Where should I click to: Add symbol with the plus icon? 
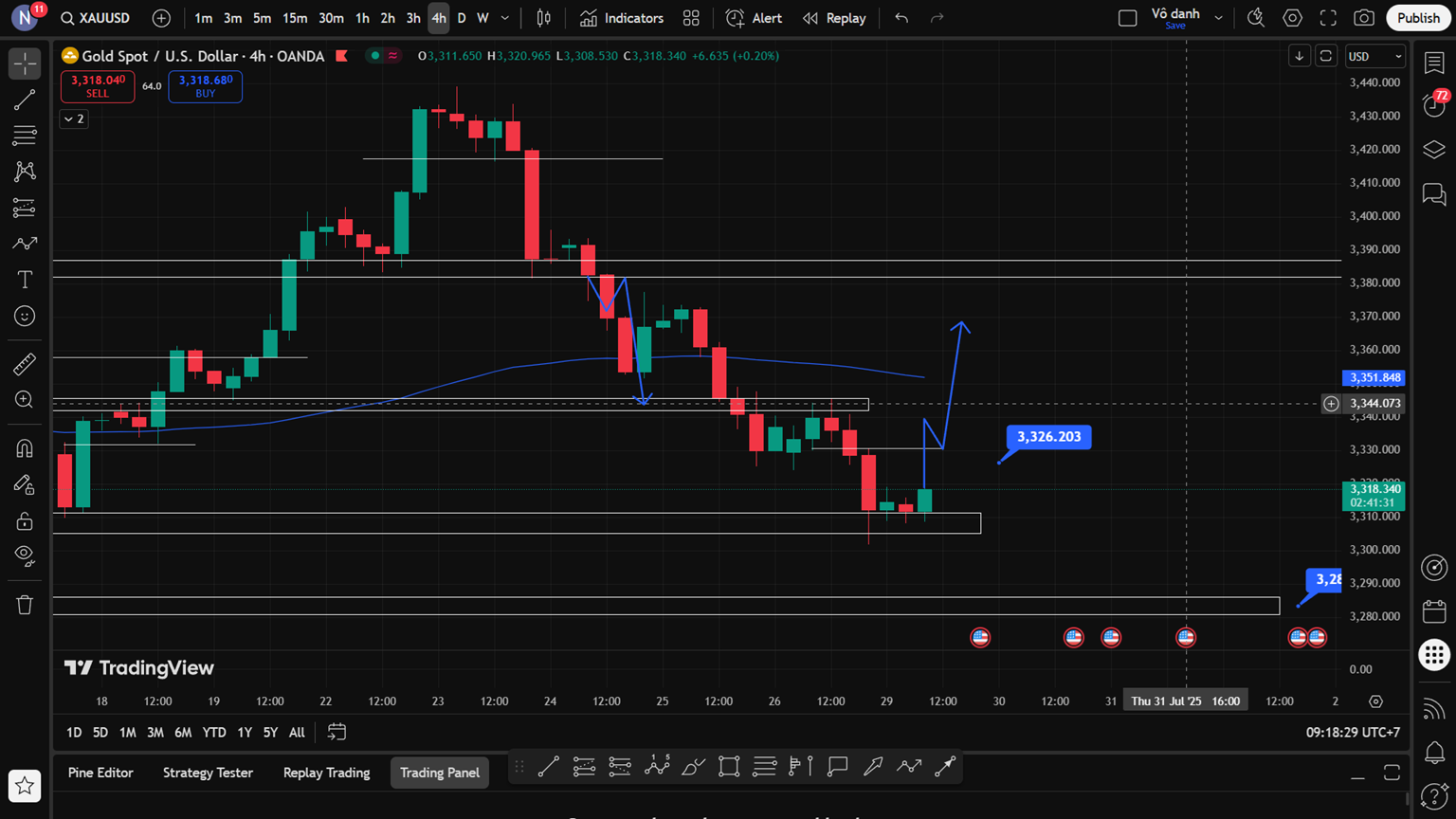(x=161, y=18)
